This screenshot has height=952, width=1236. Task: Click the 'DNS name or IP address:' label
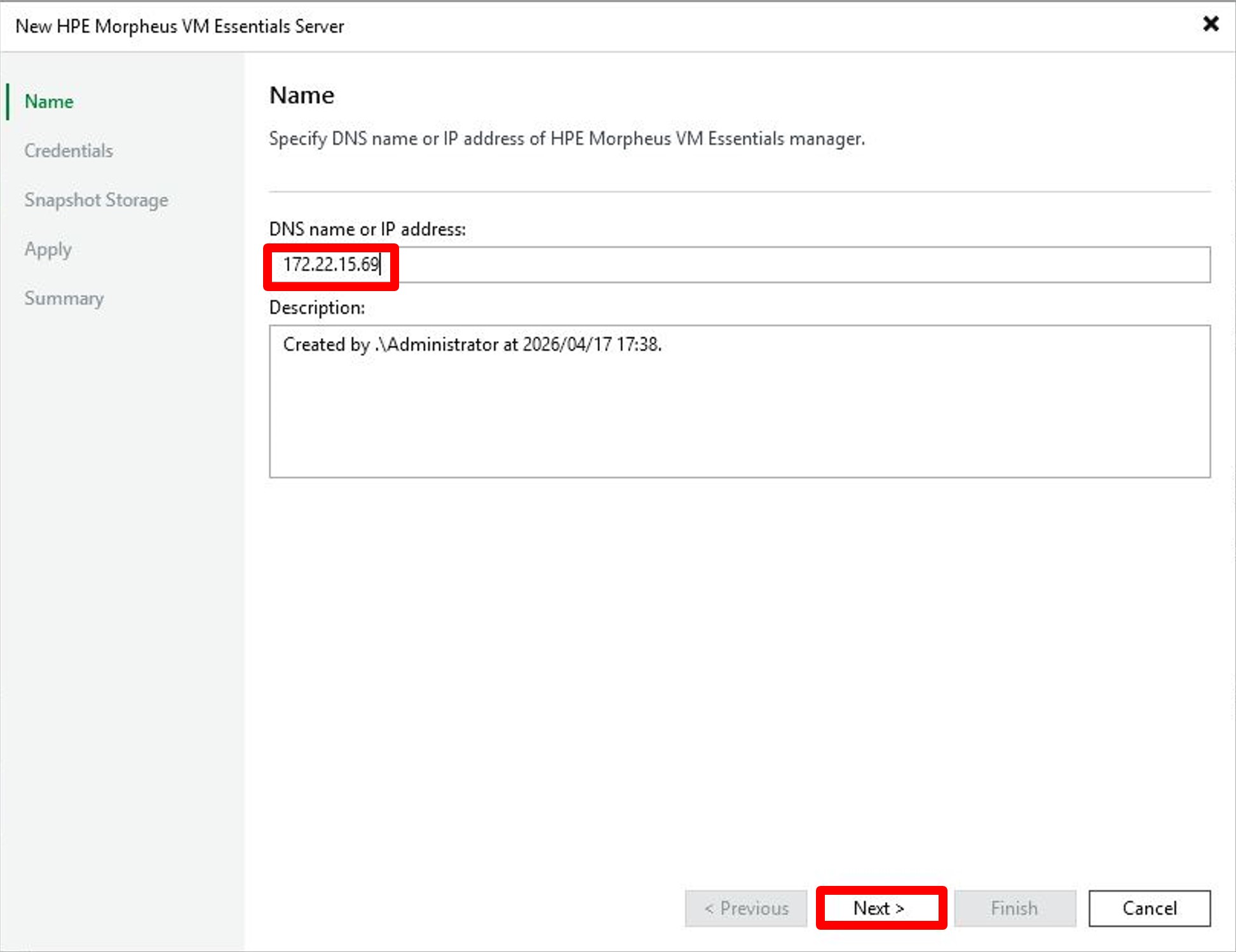tap(367, 229)
